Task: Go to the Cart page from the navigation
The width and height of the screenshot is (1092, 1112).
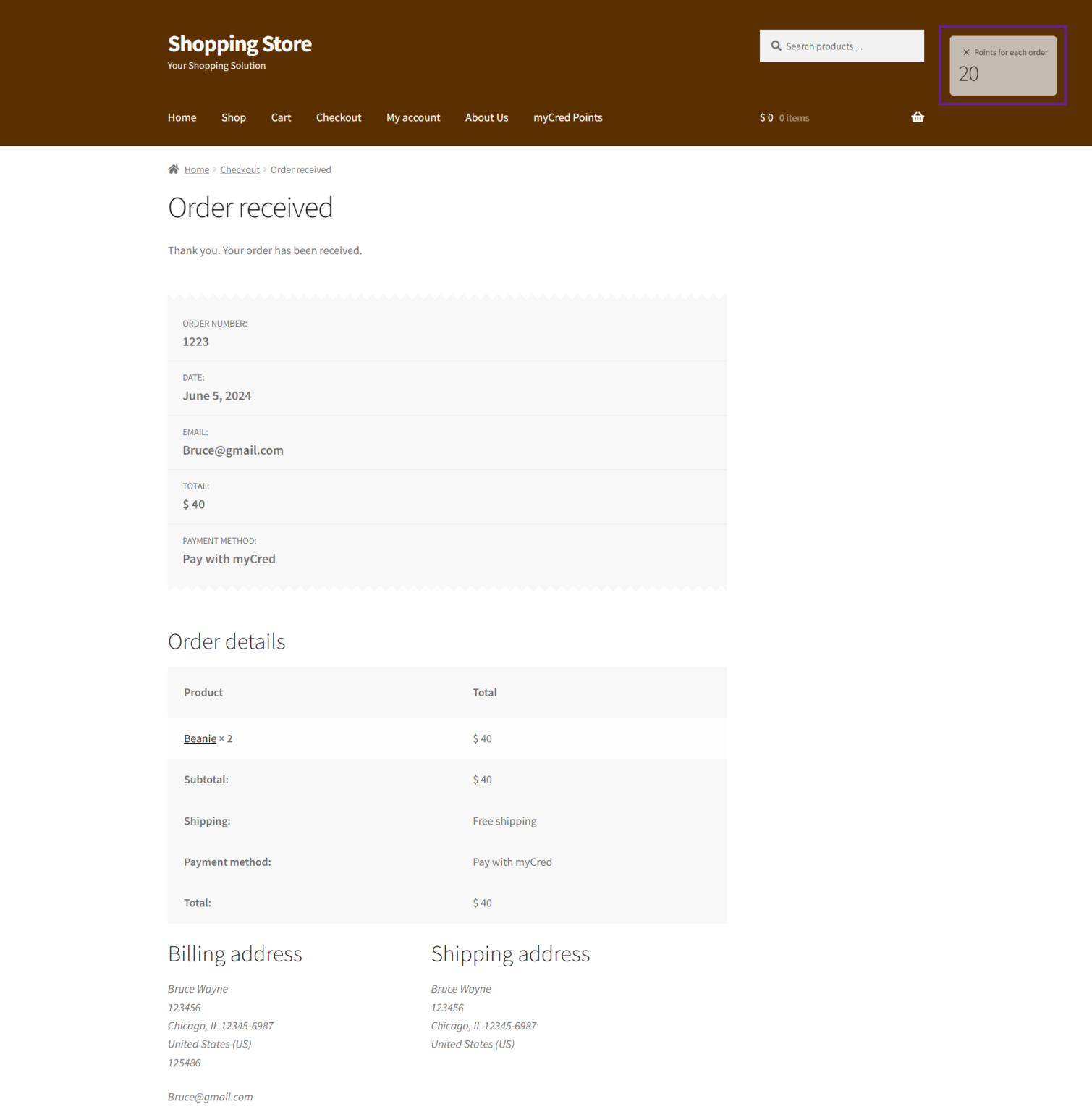Action: click(x=281, y=117)
